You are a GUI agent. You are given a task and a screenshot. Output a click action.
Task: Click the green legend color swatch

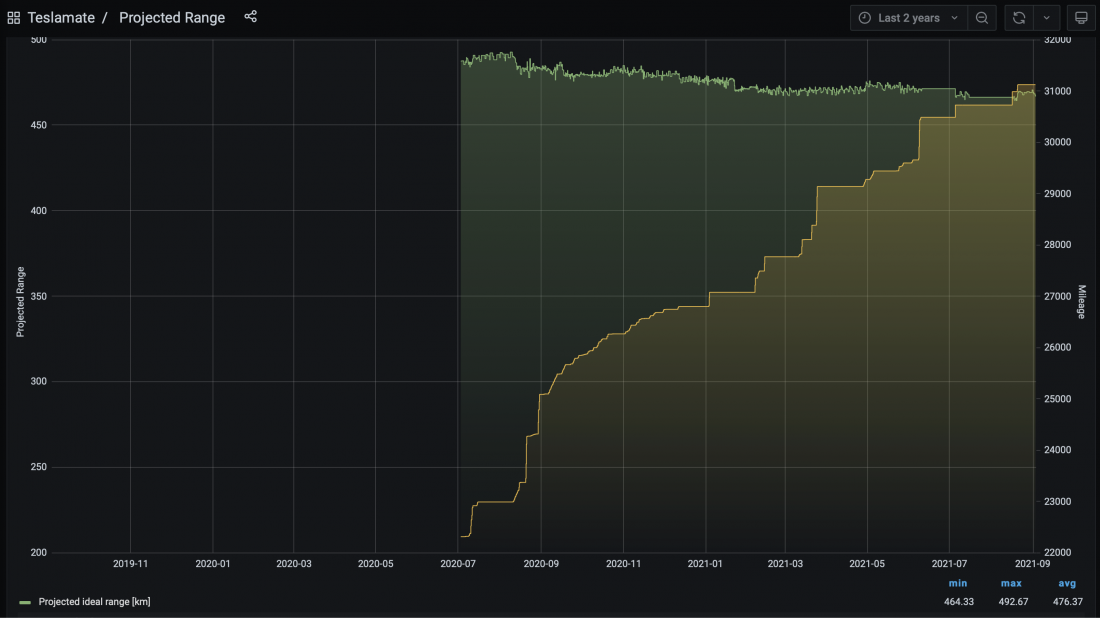coord(25,603)
